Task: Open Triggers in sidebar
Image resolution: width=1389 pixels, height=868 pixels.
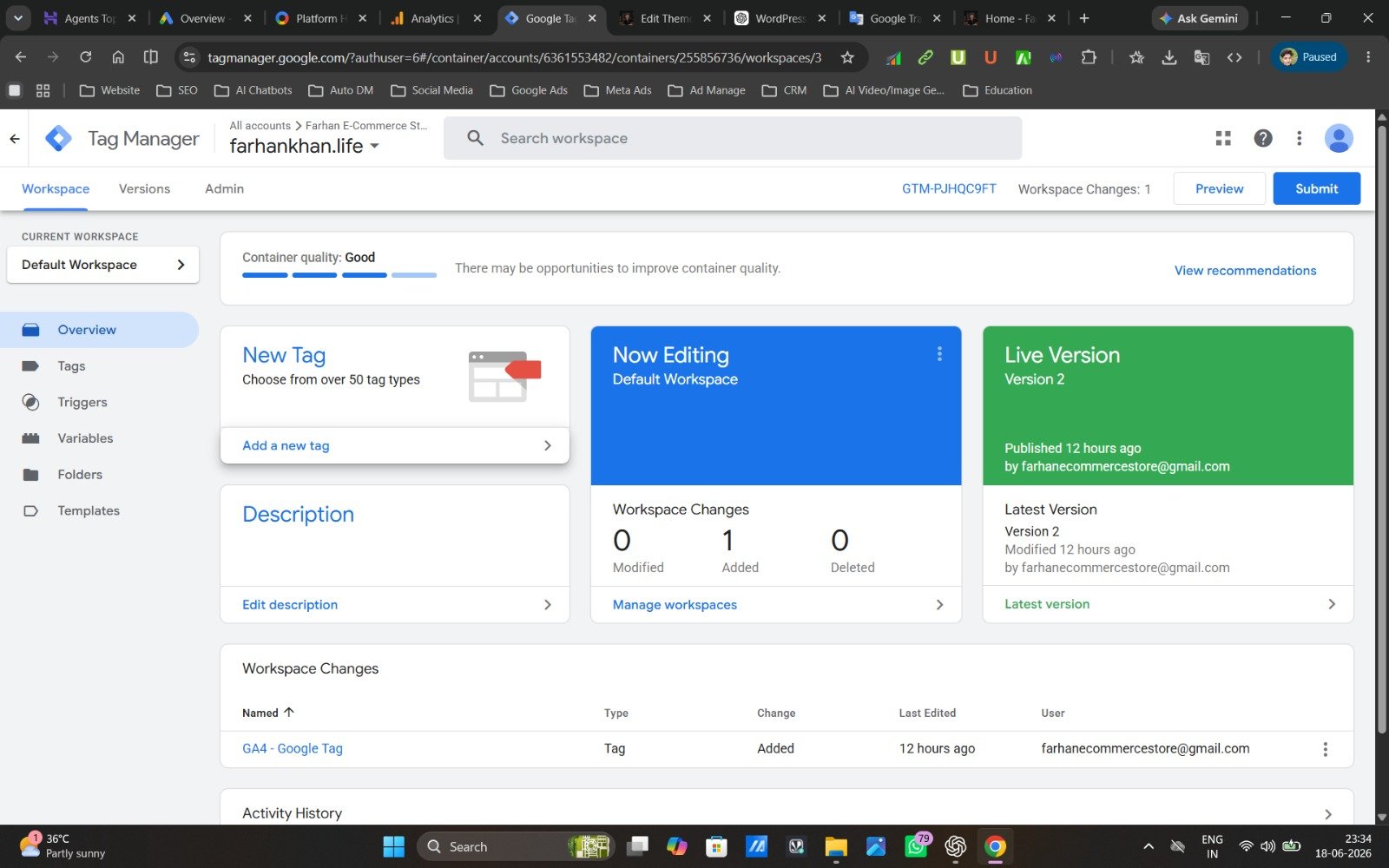Action: 82,403
